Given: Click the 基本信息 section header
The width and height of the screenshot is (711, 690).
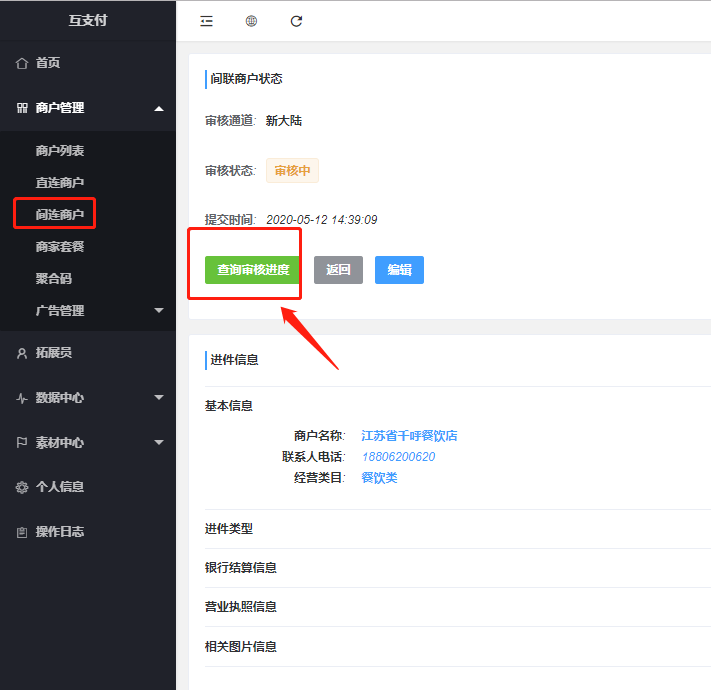Looking at the screenshot, I should (229, 405).
